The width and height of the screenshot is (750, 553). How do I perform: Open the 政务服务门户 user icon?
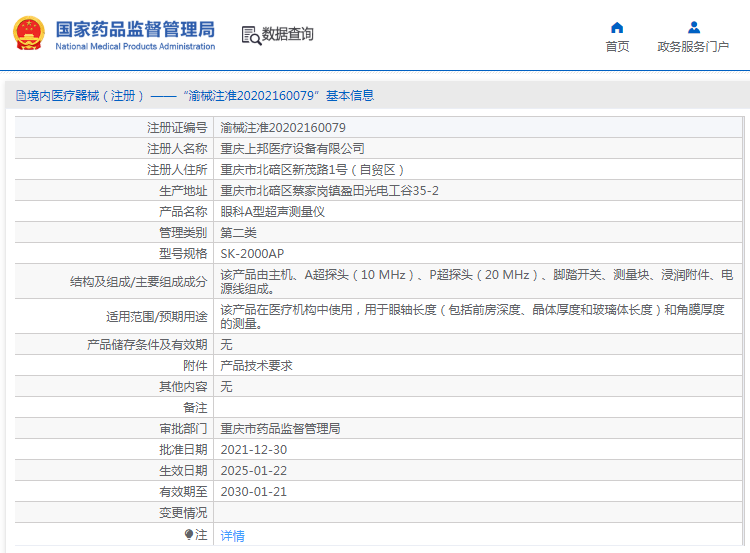click(694, 28)
